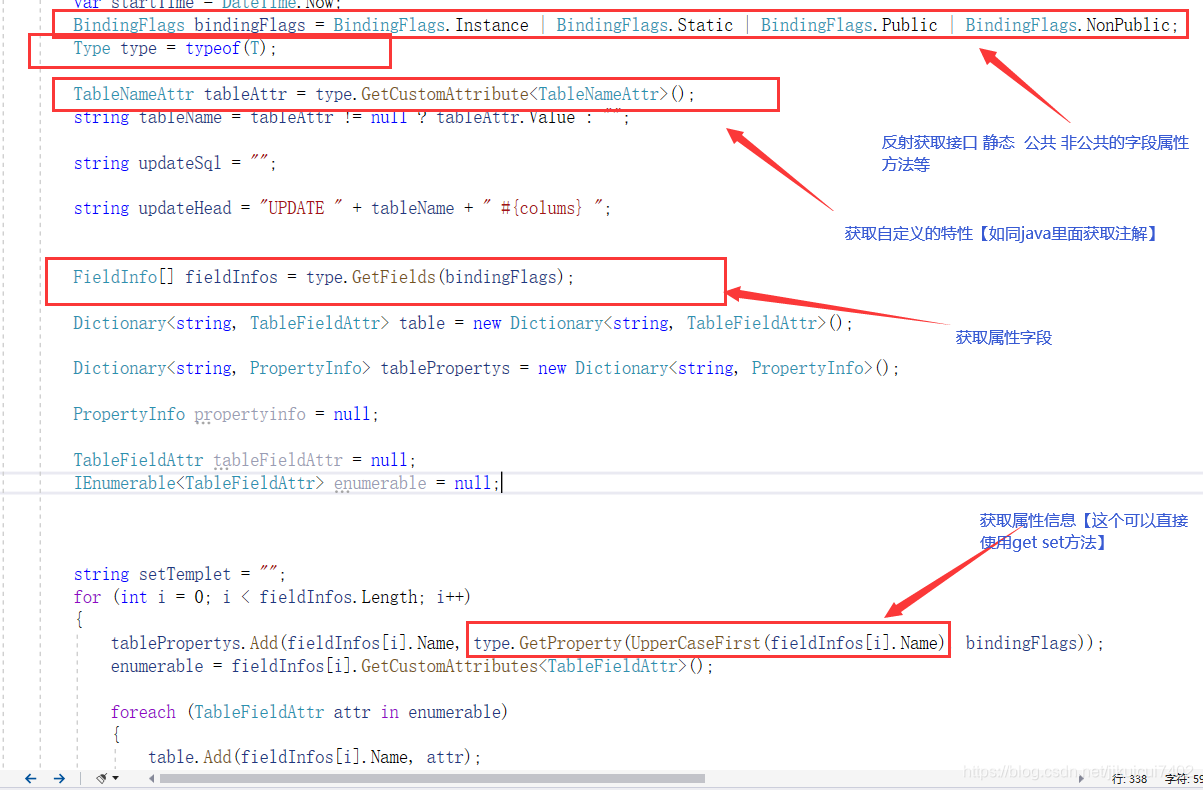The image size is (1203, 790).
Task: Open the dropdown beside the brush icon
Action: pyautogui.click(x=116, y=778)
